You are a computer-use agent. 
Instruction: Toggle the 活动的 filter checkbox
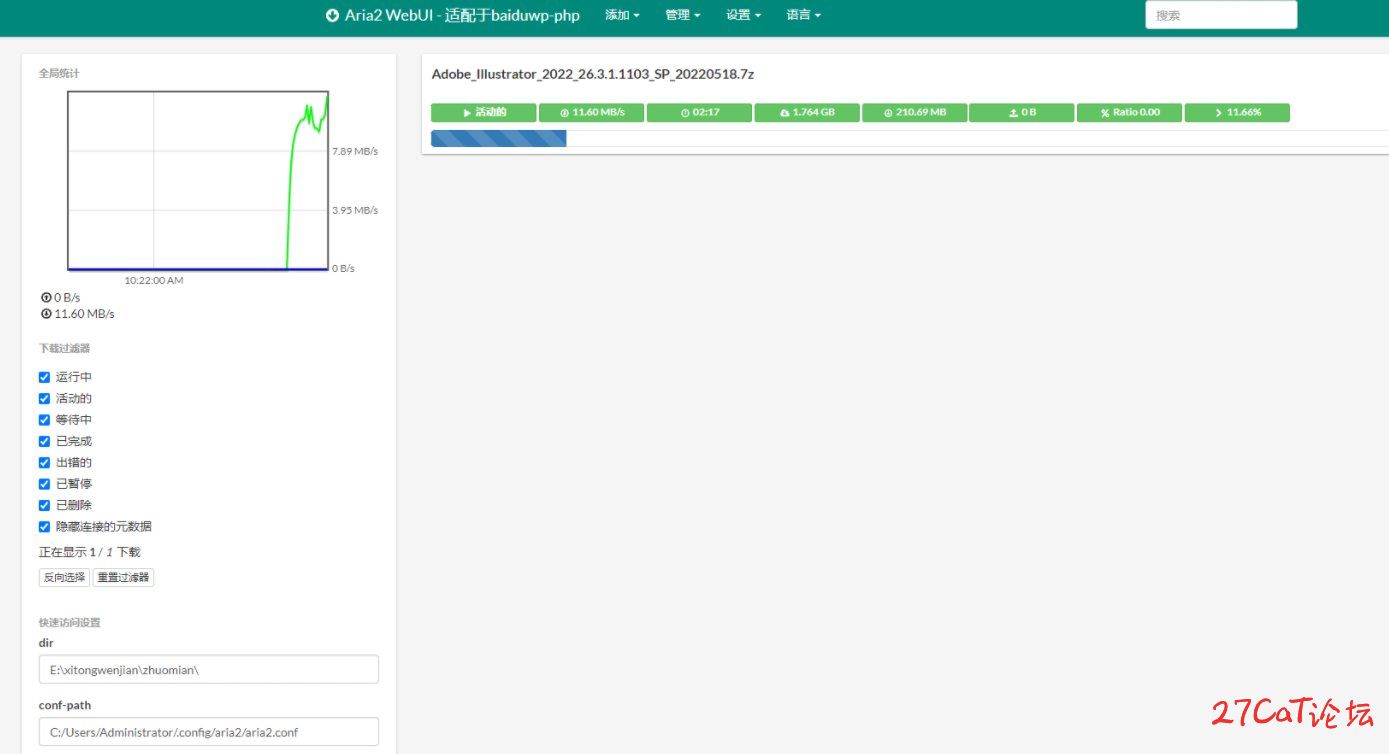pyautogui.click(x=44, y=398)
